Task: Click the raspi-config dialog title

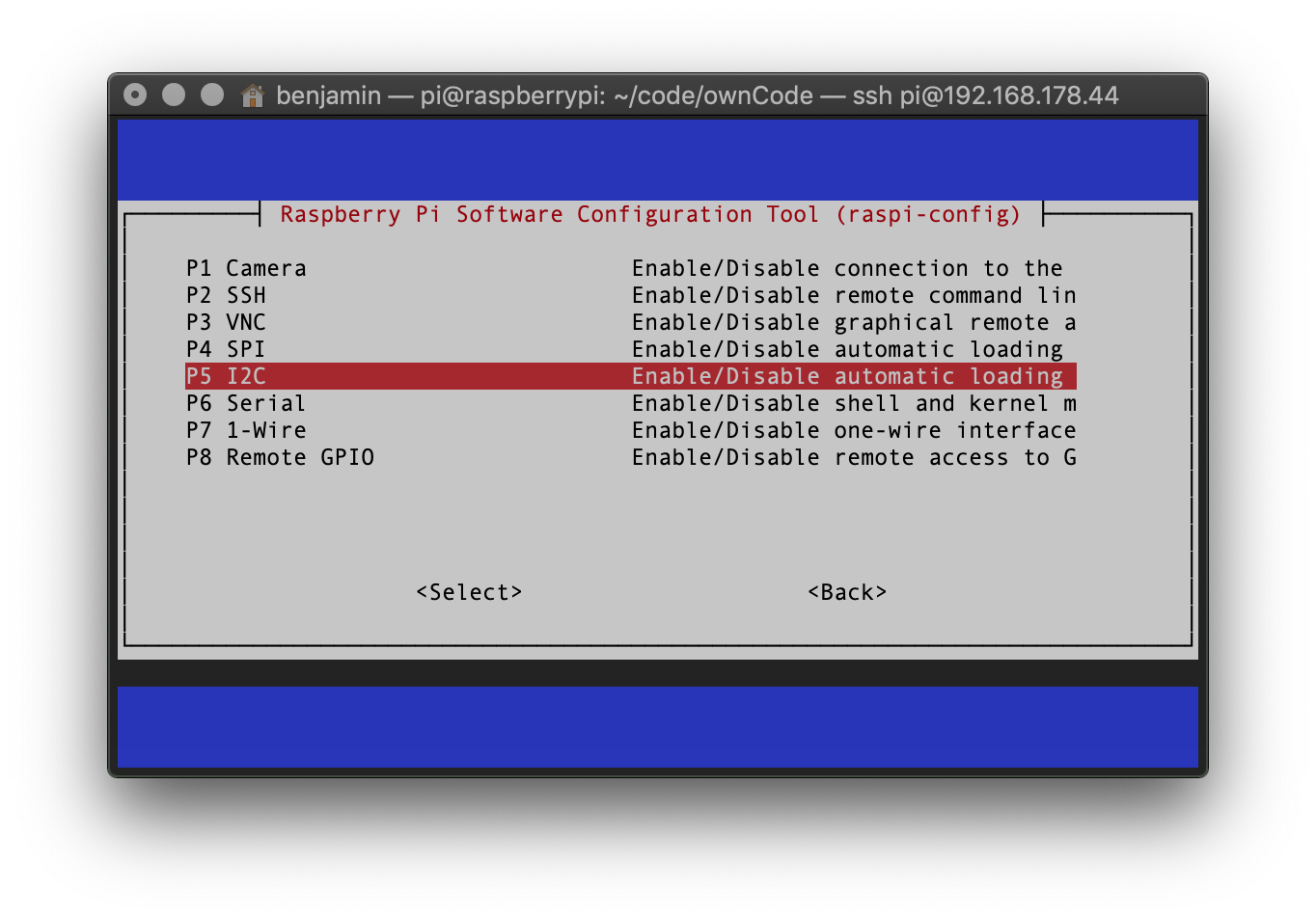Action: pyautogui.click(x=650, y=214)
